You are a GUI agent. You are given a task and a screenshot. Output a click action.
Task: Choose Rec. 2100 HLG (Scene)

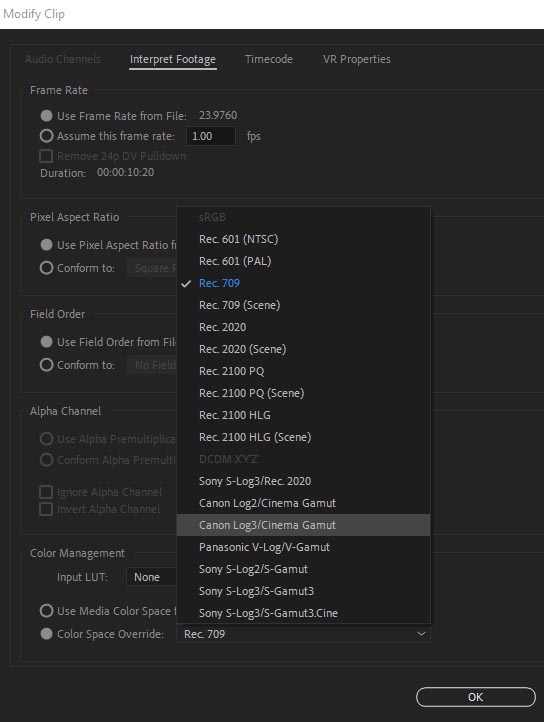[x=304, y=437]
